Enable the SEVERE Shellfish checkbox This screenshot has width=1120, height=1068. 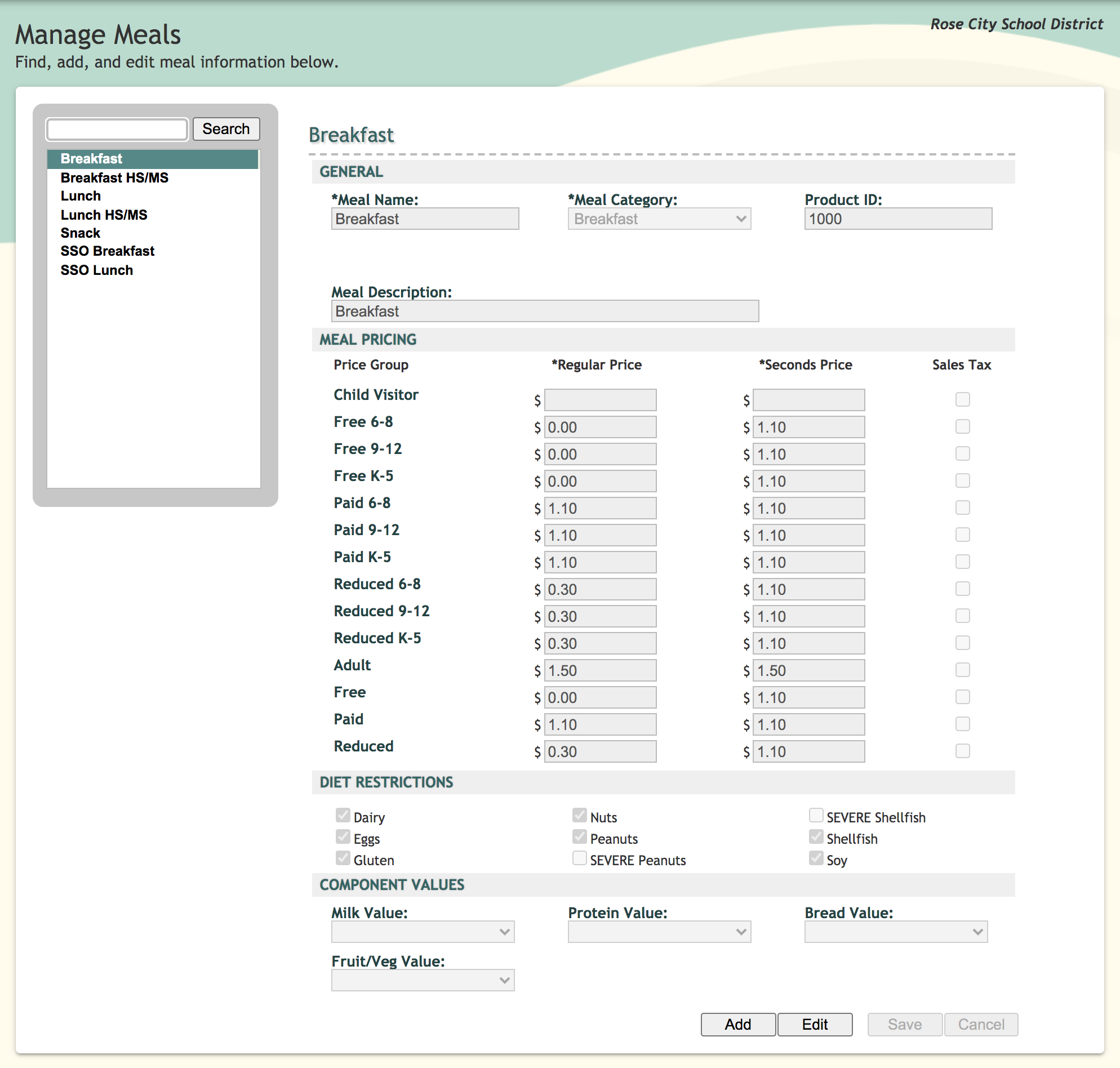coord(816,816)
